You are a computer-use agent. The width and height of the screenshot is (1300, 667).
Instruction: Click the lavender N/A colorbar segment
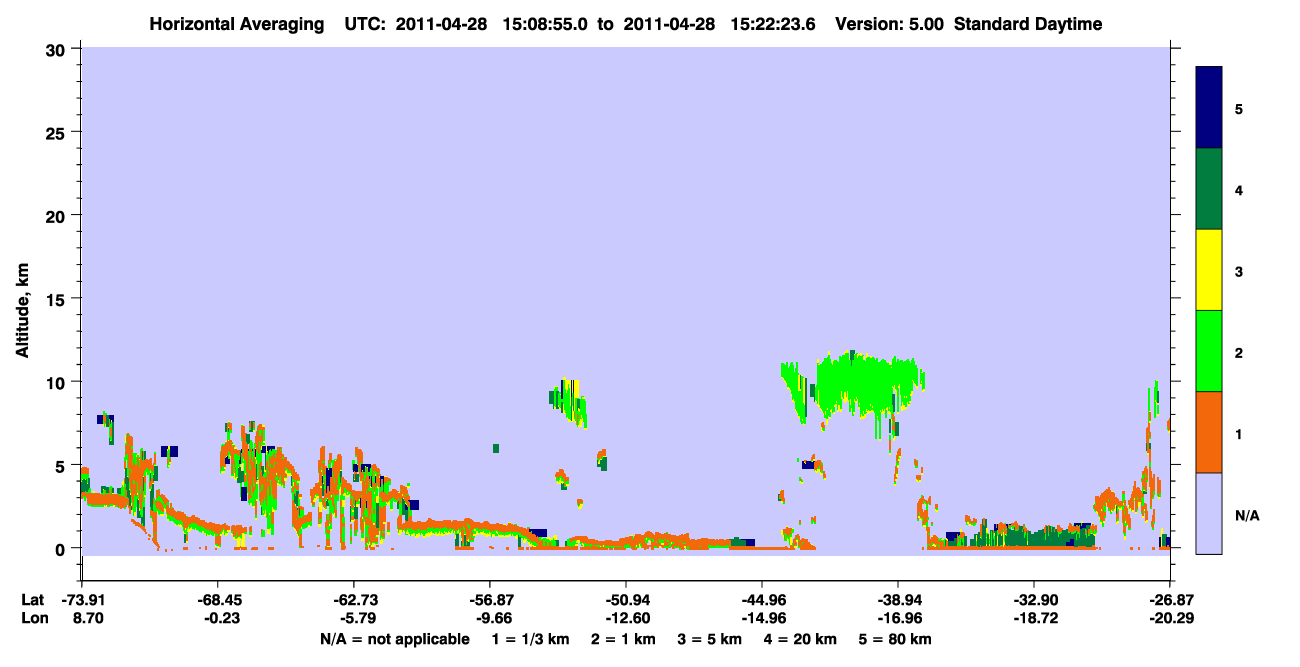point(1209,513)
